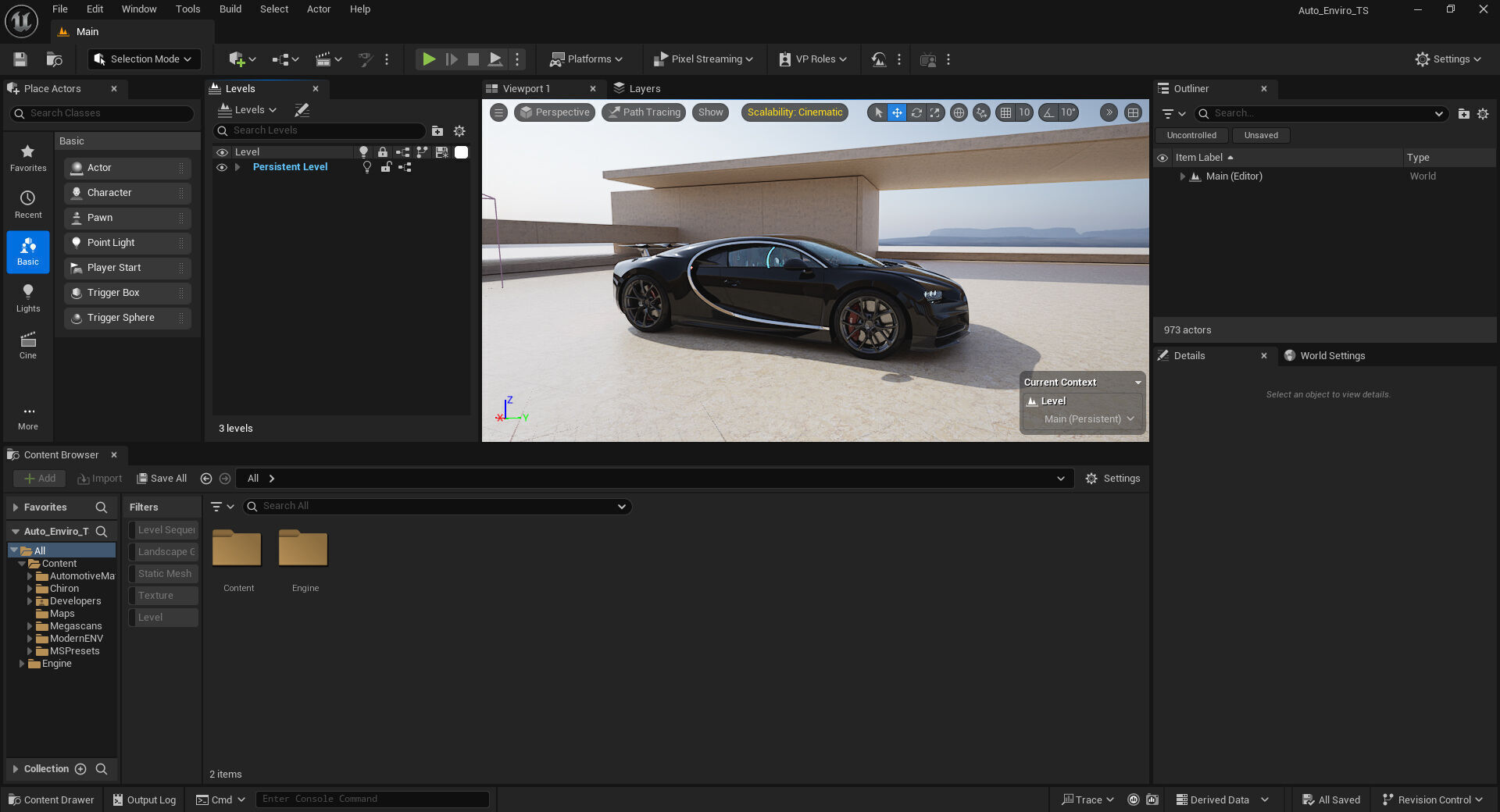Save the current level with the floppy icon
This screenshot has height=812, width=1500.
click(x=20, y=59)
